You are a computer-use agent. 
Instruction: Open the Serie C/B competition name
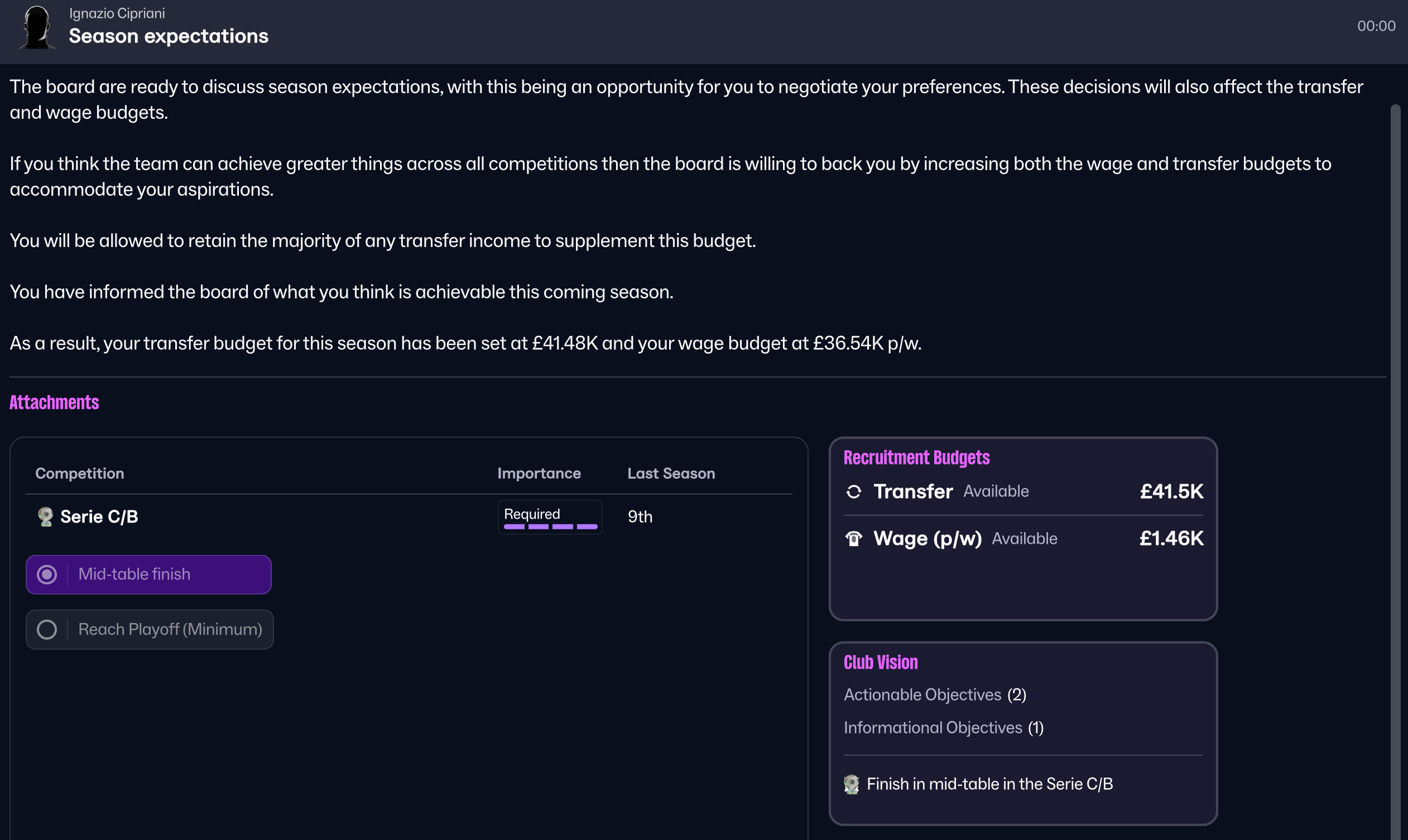pyautogui.click(x=99, y=516)
